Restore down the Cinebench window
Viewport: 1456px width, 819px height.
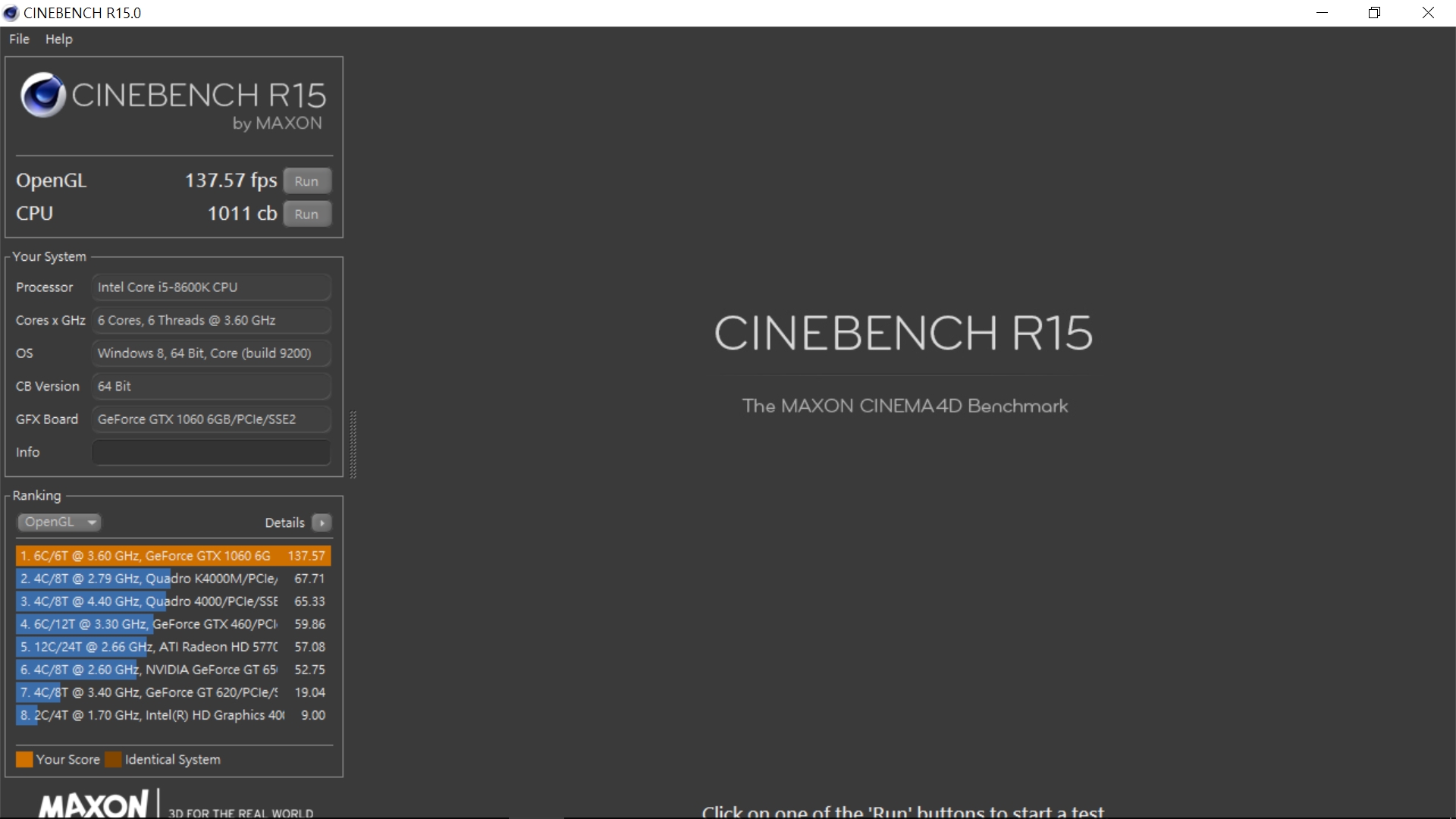pyautogui.click(x=1375, y=13)
